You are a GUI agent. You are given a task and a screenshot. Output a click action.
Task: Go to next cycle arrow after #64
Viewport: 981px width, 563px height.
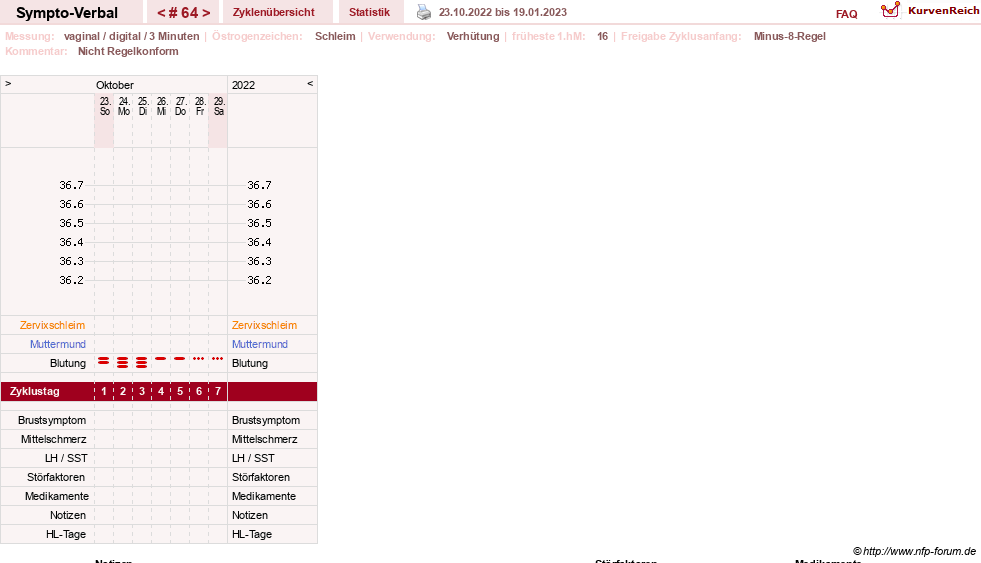click(206, 13)
